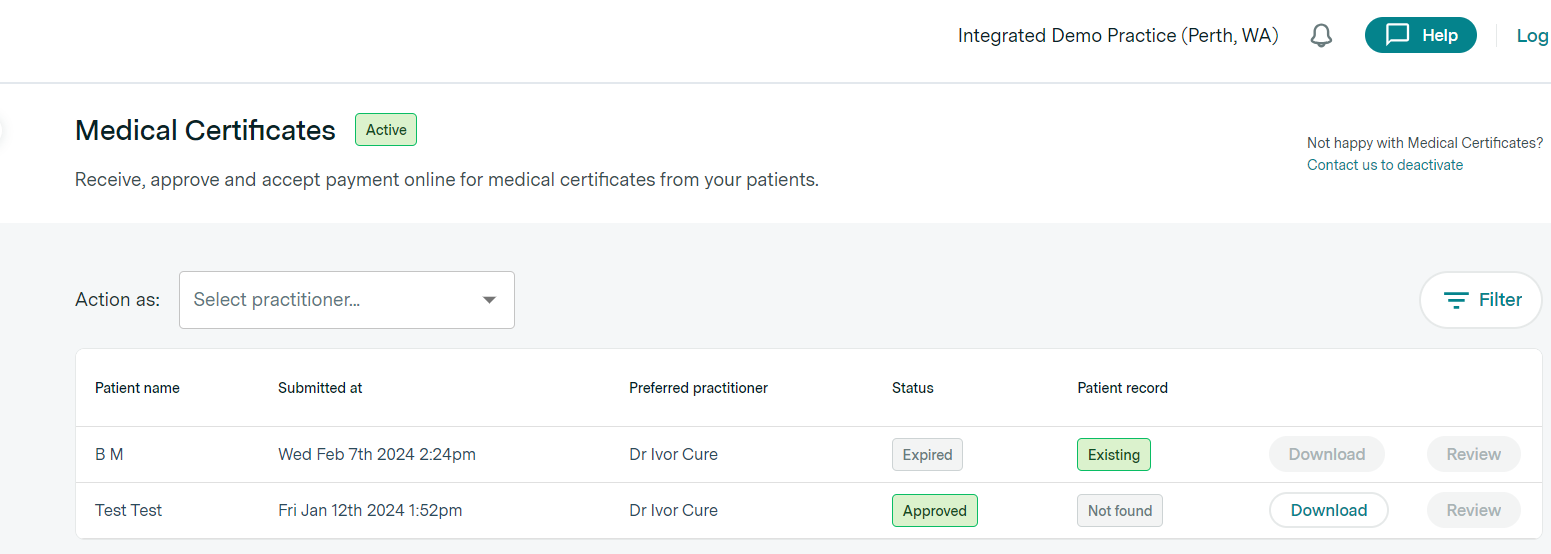Review the Test Test certificate request

[x=1473, y=510]
